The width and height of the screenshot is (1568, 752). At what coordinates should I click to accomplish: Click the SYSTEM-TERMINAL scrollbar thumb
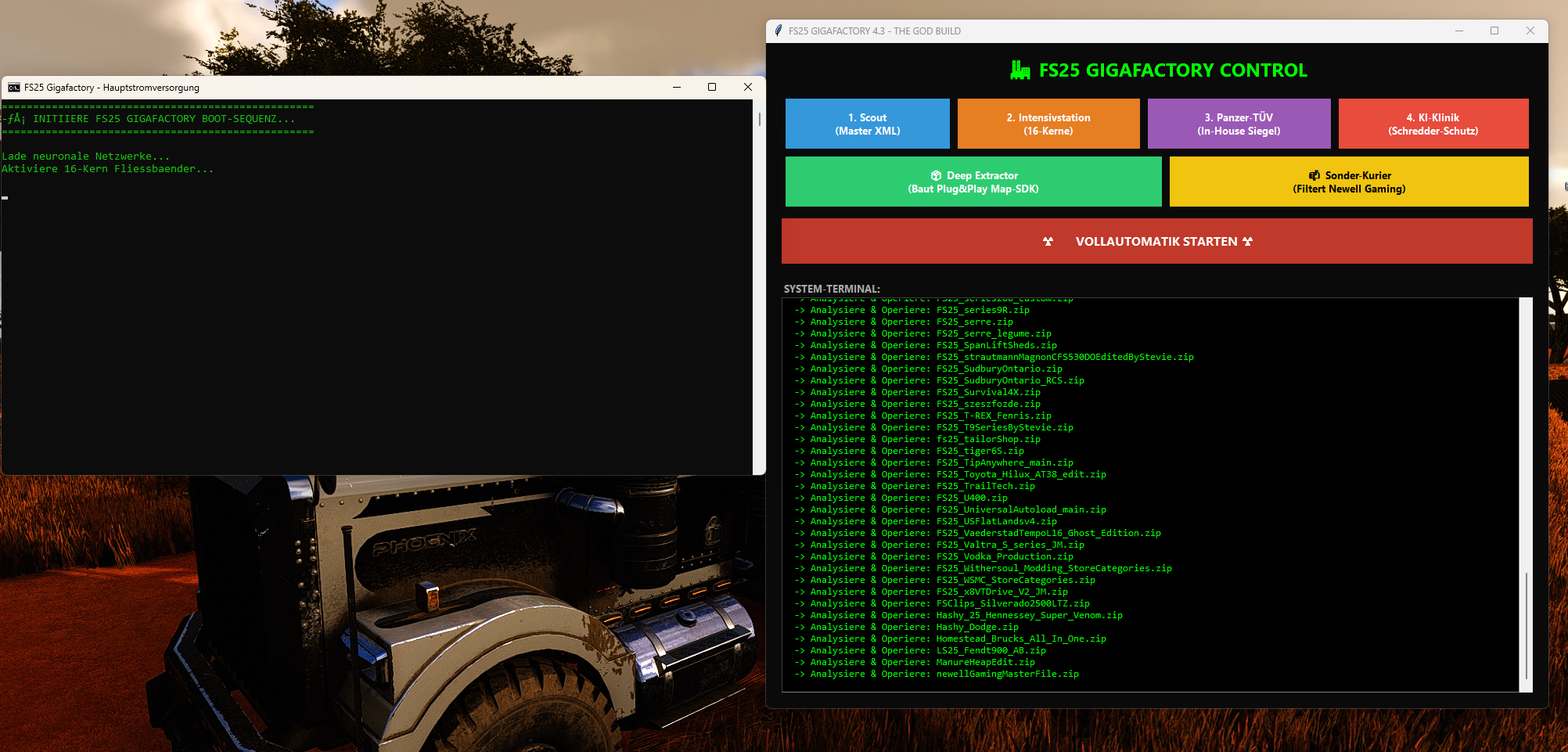(1526, 625)
